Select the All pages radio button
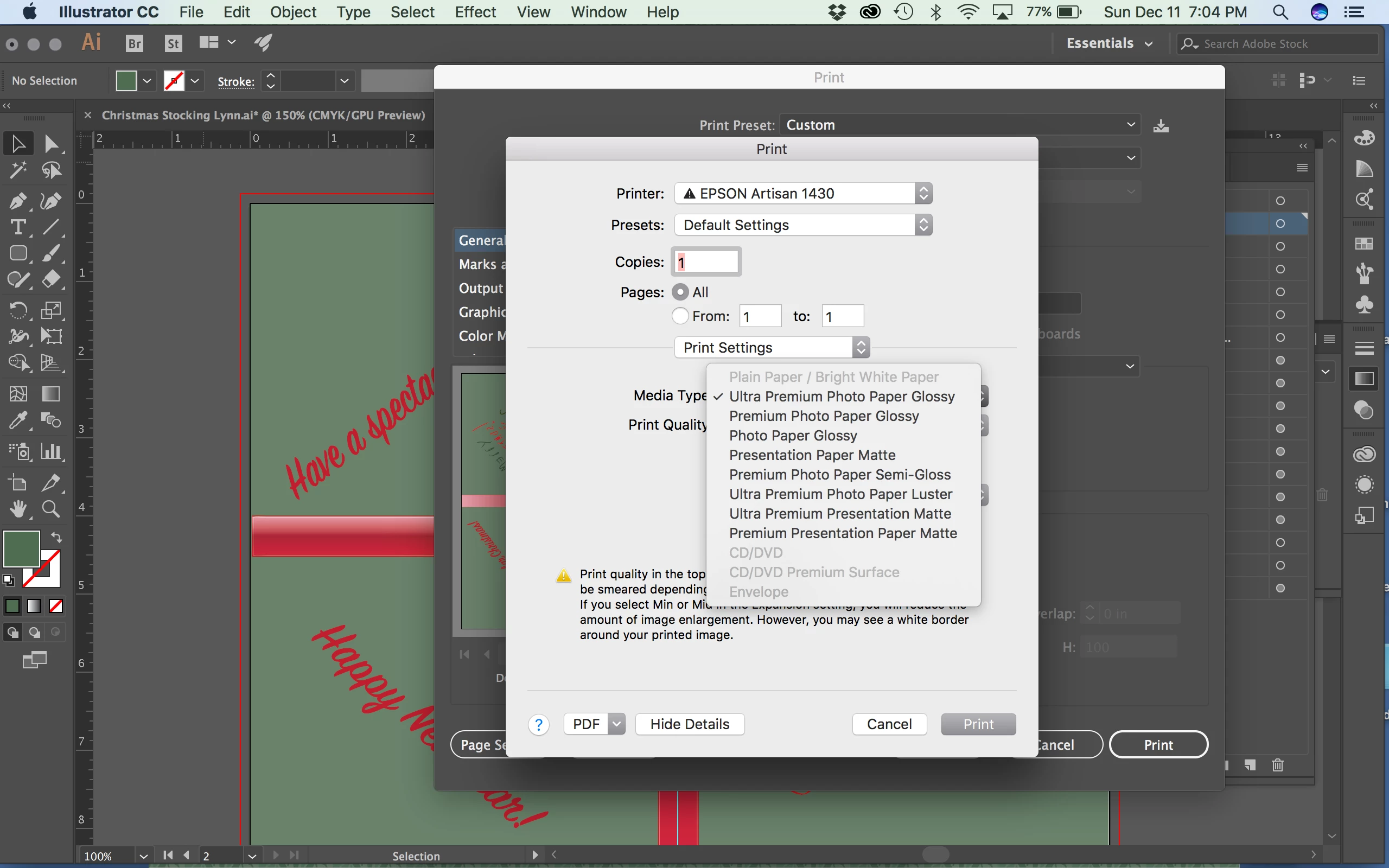The height and width of the screenshot is (868, 1389). [680, 292]
